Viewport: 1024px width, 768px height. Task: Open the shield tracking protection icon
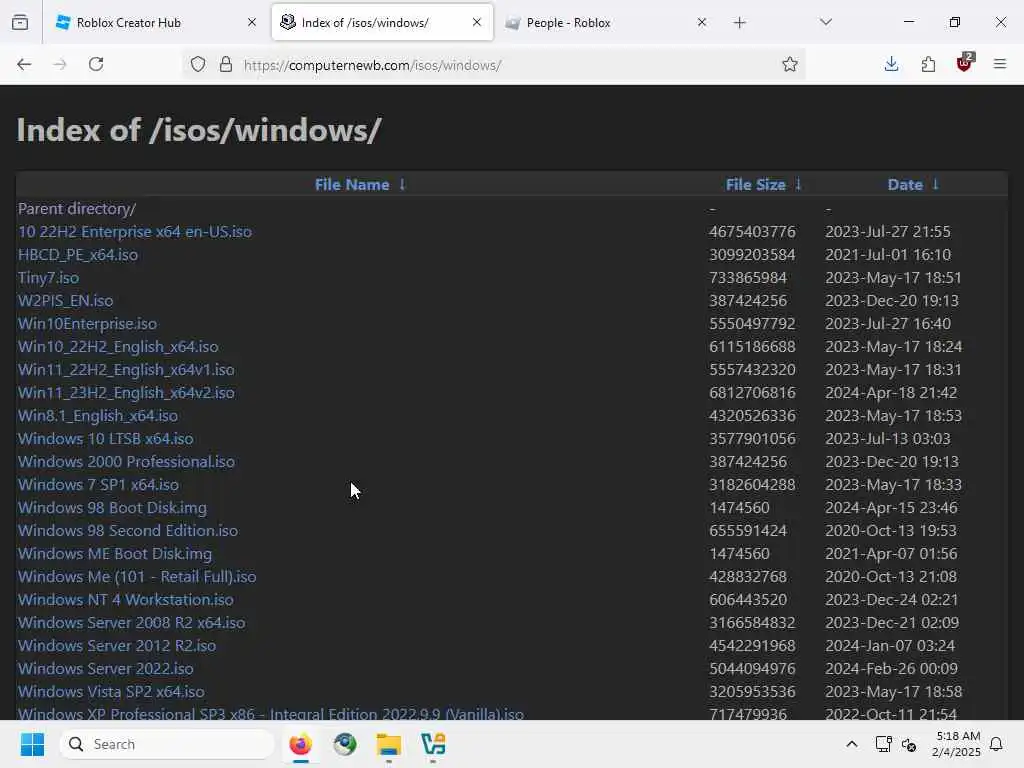198,64
